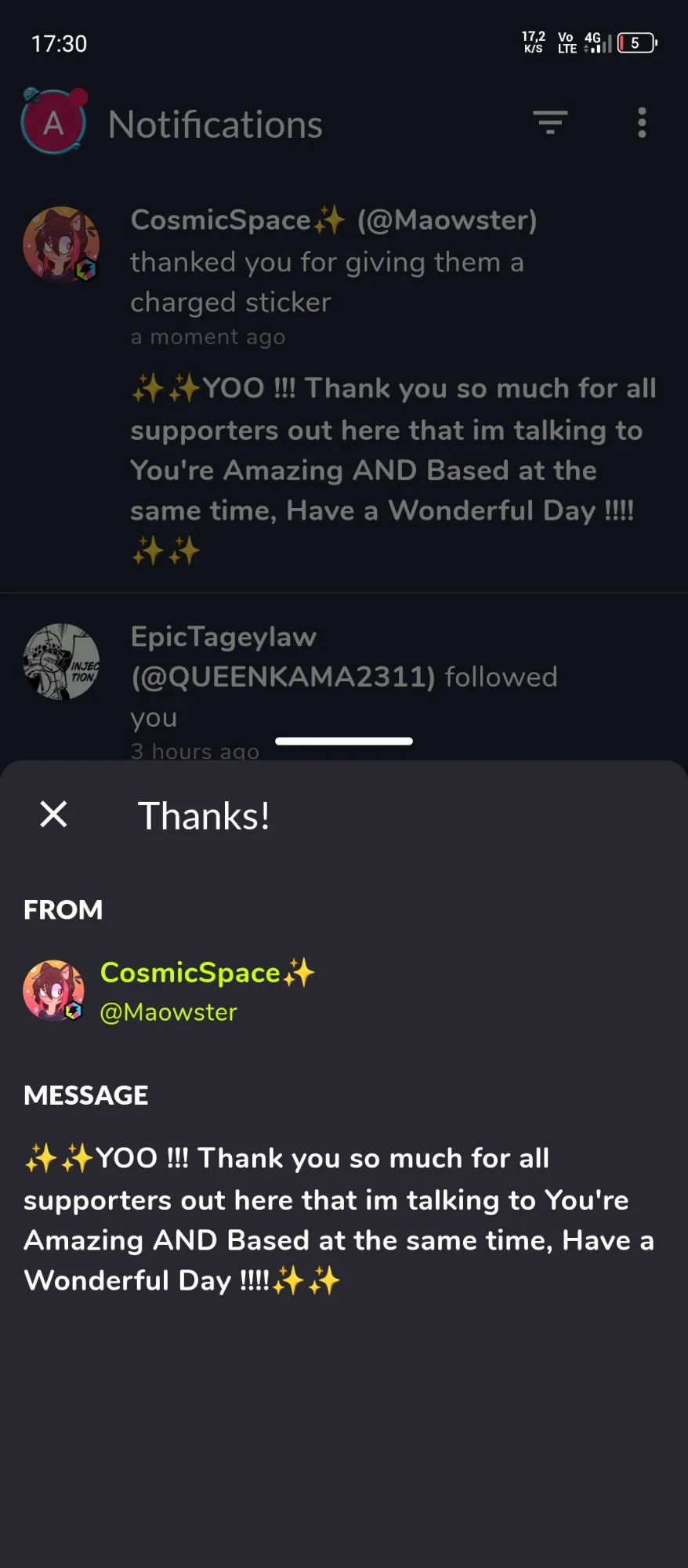Image resolution: width=688 pixels, height=1568 pixels.
Task: Tap the Notifications page title
Action: tap(215, 125)
